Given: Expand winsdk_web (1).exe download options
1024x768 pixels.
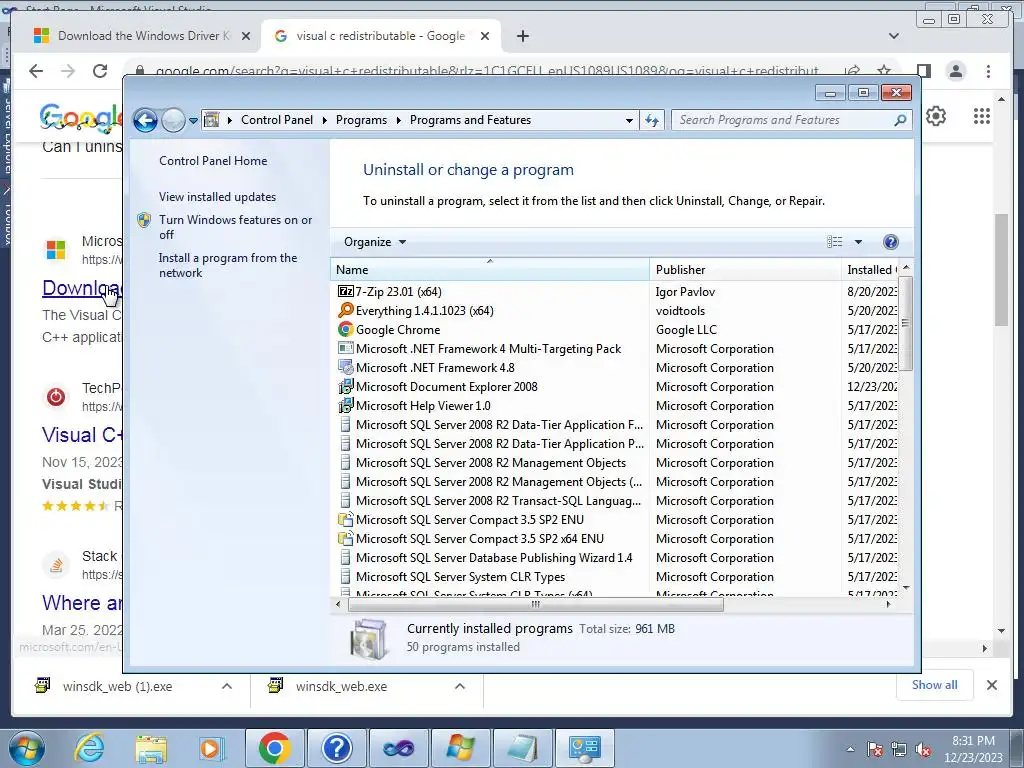Looking at the screenshot, I should point(227,686).
